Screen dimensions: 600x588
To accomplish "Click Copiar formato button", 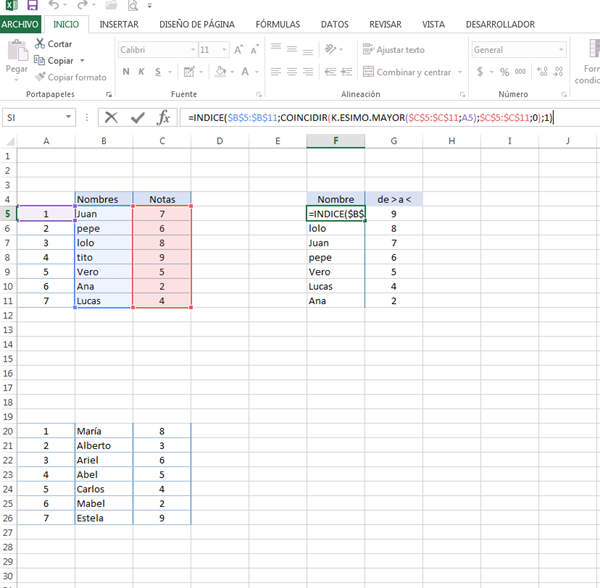I will click(x=71, y=77).
